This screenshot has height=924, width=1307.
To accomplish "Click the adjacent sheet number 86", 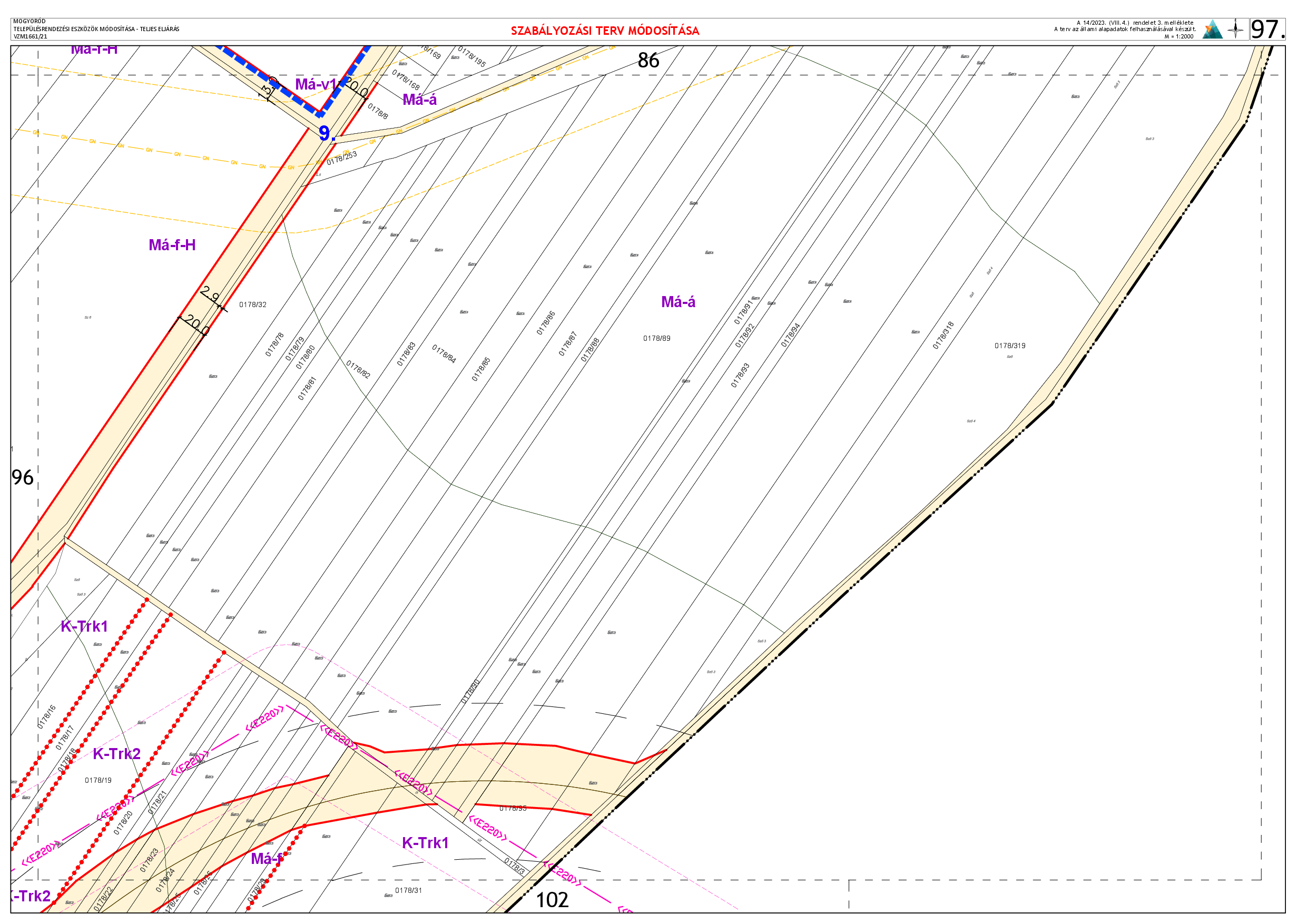I will [648, 61].
